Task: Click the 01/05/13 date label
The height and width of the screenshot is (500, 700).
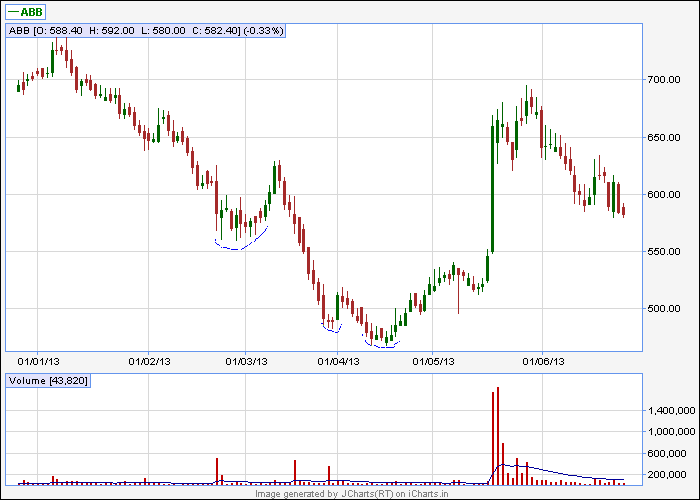Action: 433,361
